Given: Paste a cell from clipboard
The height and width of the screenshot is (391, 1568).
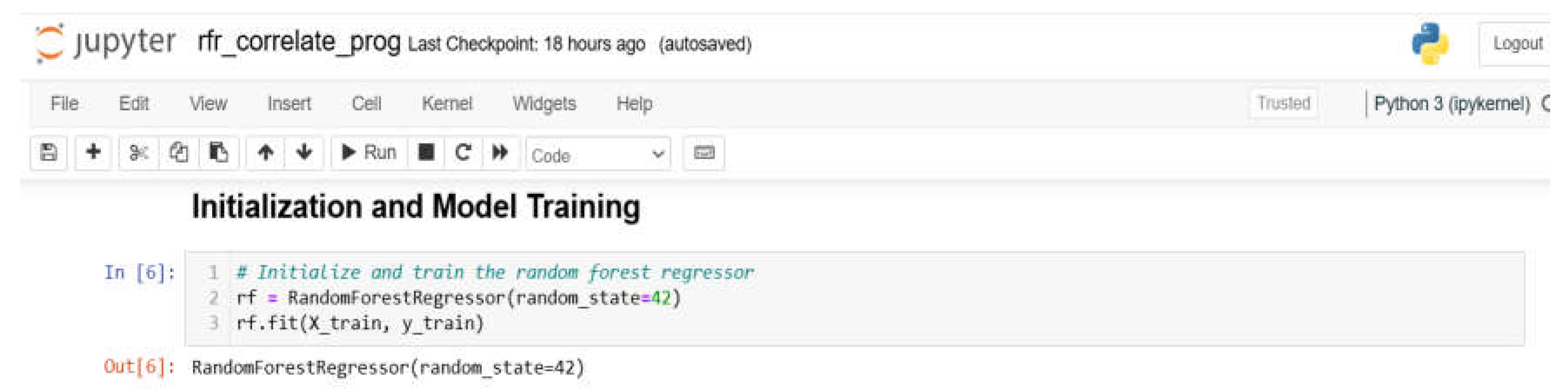Looking at the screenshot, I should coord(220,153).
